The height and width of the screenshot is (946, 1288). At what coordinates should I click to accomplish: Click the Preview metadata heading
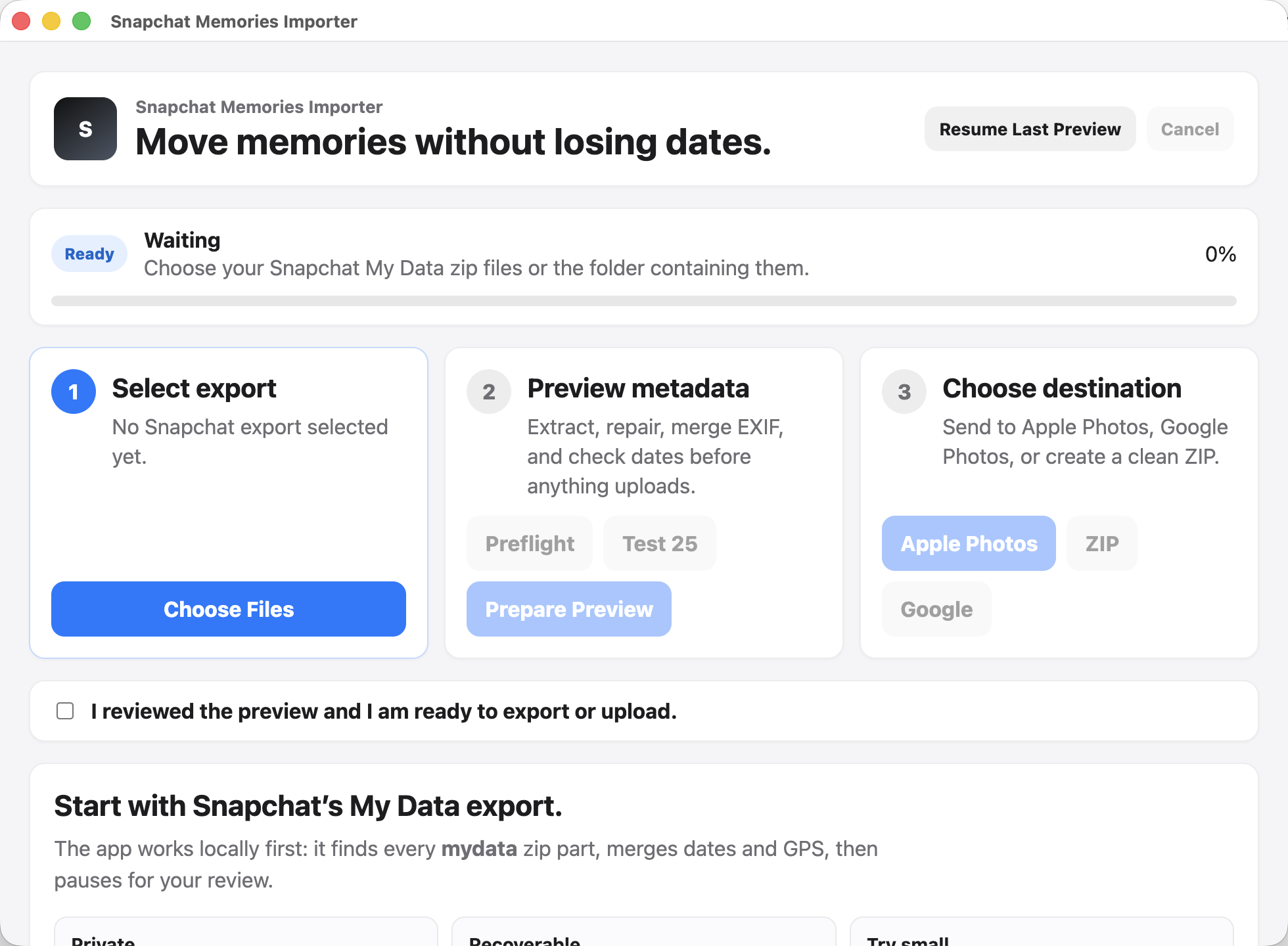(x=638, y=388)
